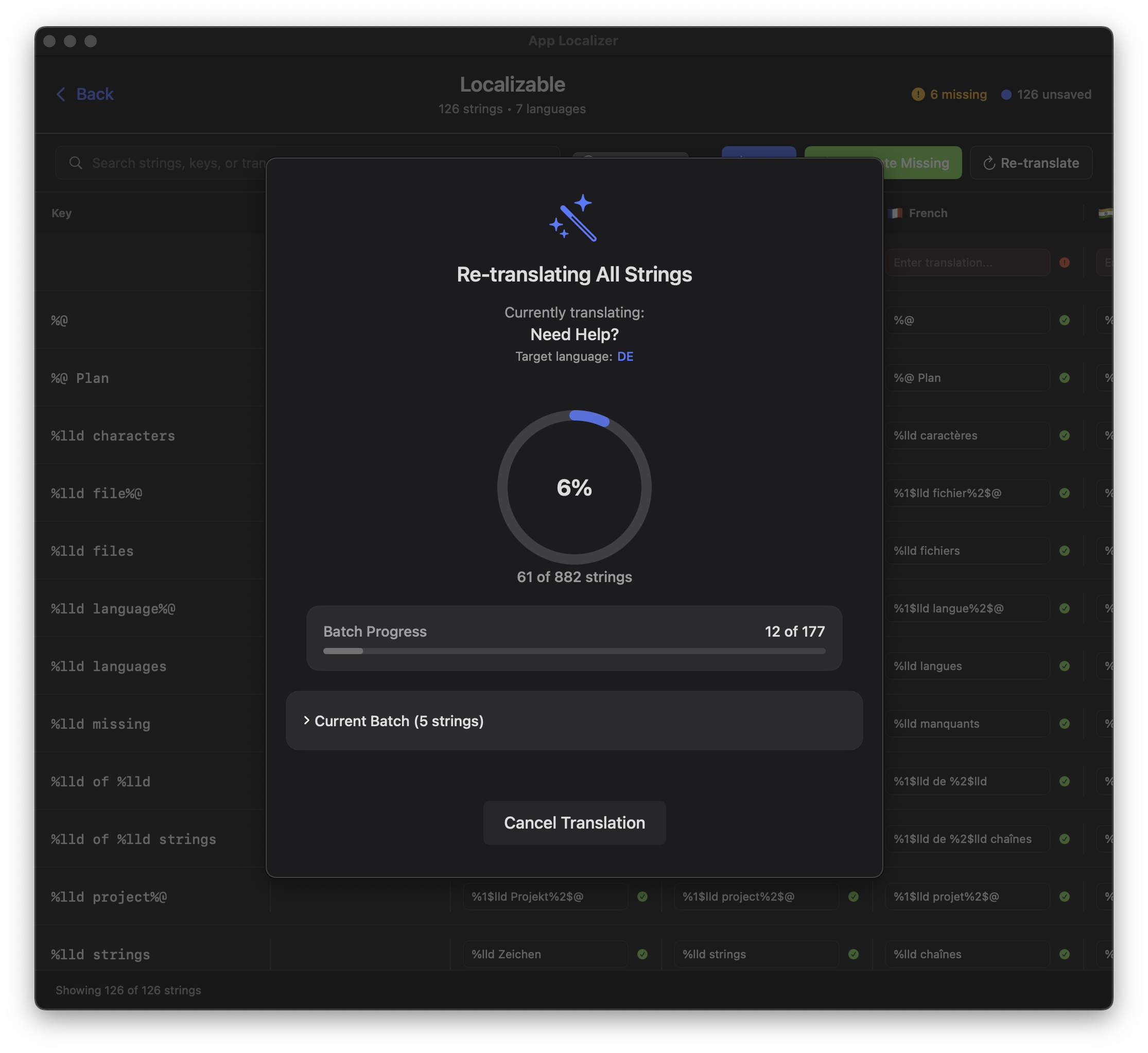Screen dimensions: 1148x1053
Task: Click the magic wand sparkle icon
Action: (573, 218)
